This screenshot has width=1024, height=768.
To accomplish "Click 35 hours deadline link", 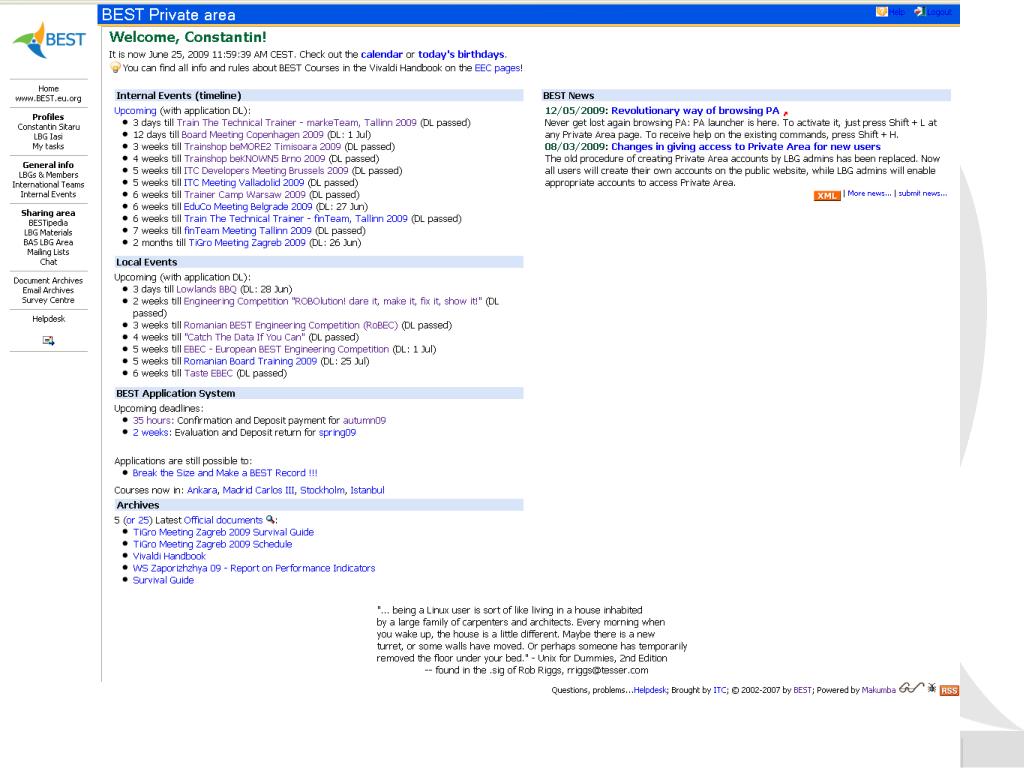I will pyautogui.click(x=152, y=421).
